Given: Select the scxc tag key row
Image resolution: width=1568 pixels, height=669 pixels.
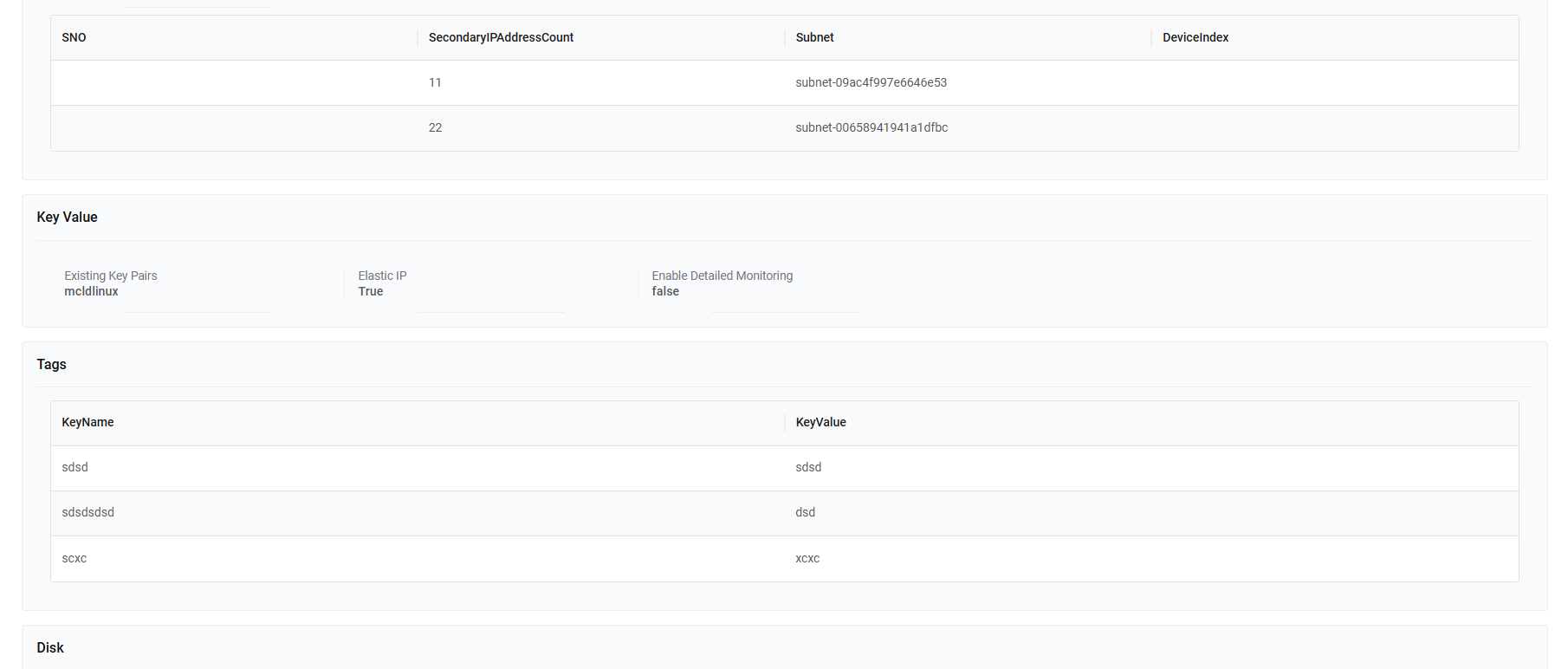Looking at the screenshot, I should click(75, 558).
